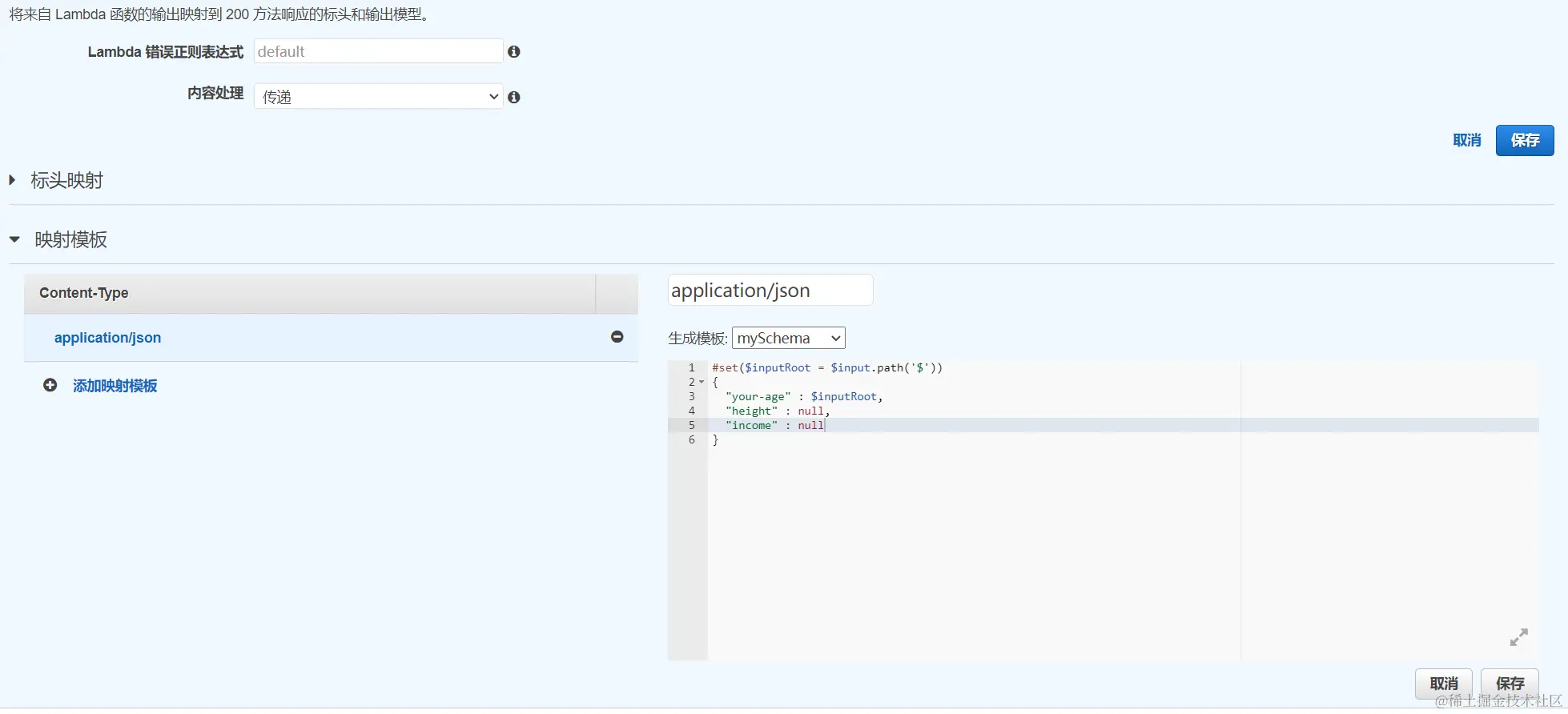Click the 标头映射 heading text

coord(67,180)
